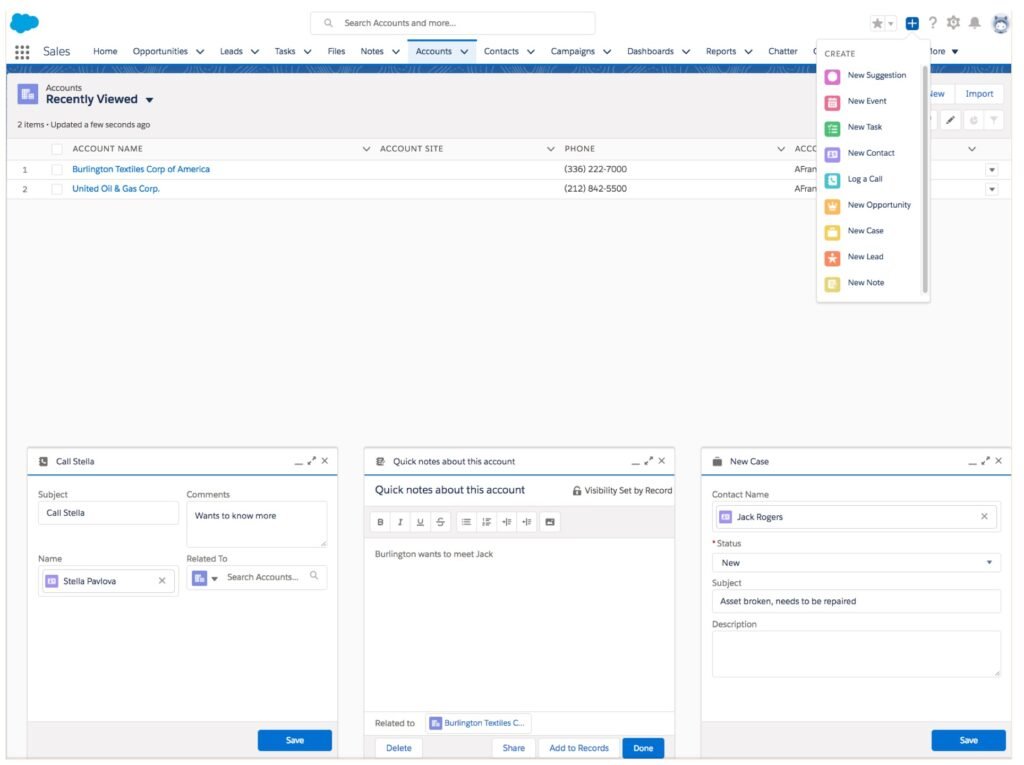Change the Related To object type
This screenshot has height=765, width=1024.
[204, 578]
